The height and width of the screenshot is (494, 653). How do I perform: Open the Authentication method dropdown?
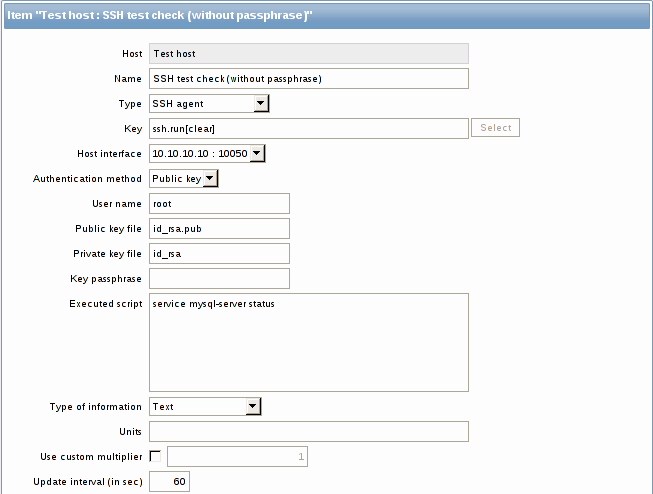tap(210, 178)
